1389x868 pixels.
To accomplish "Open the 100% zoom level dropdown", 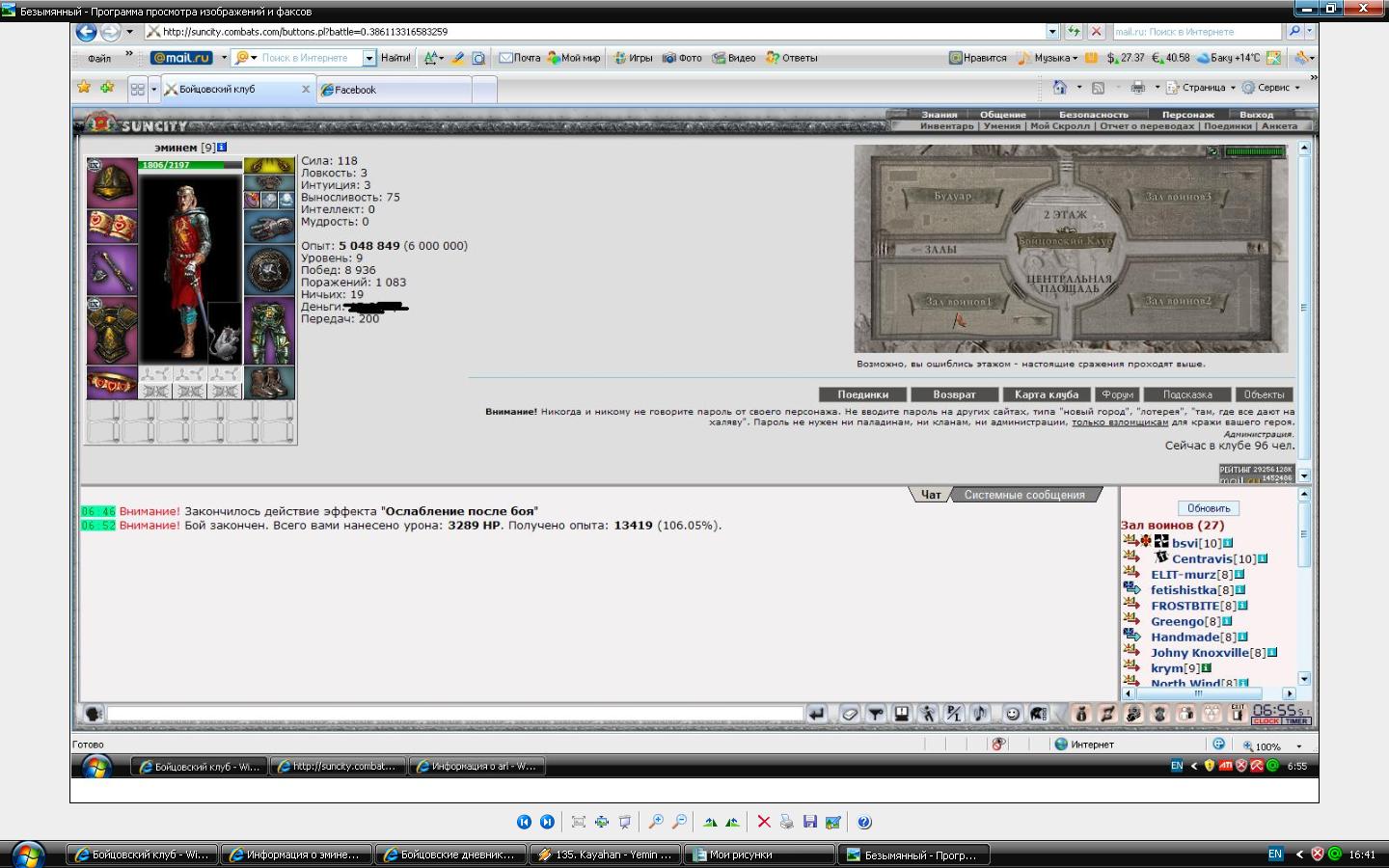I will click(x=1298, y=746).
